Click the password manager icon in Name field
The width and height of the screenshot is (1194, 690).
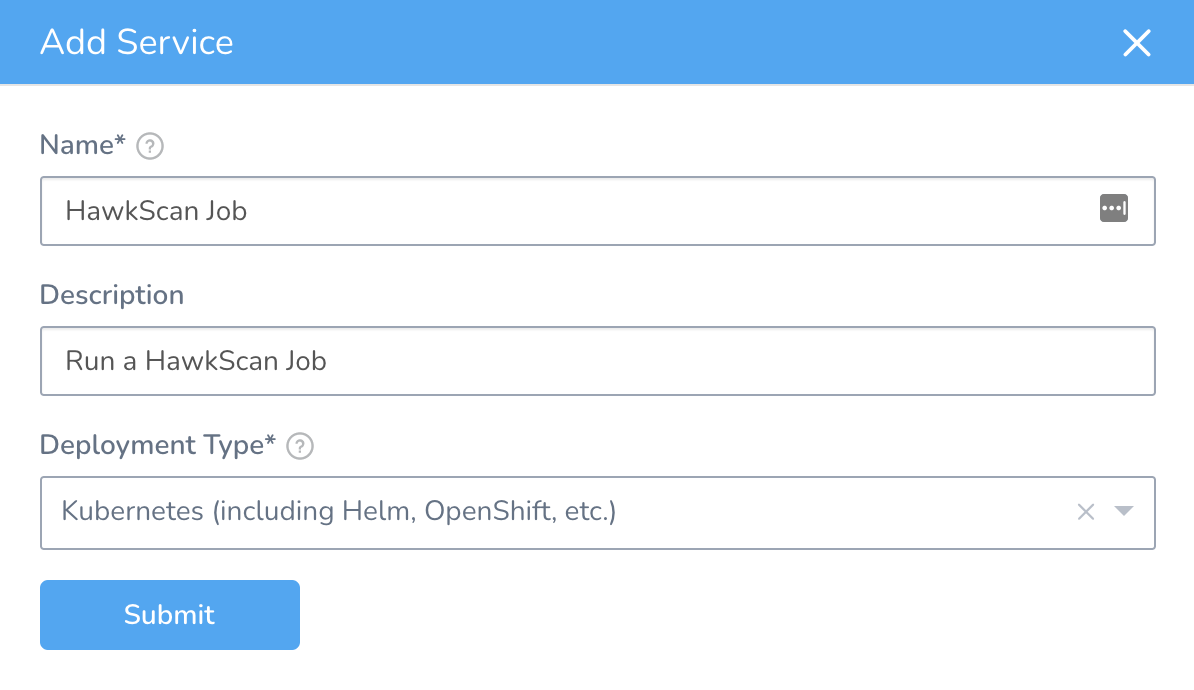click(x=1113, y=208)
